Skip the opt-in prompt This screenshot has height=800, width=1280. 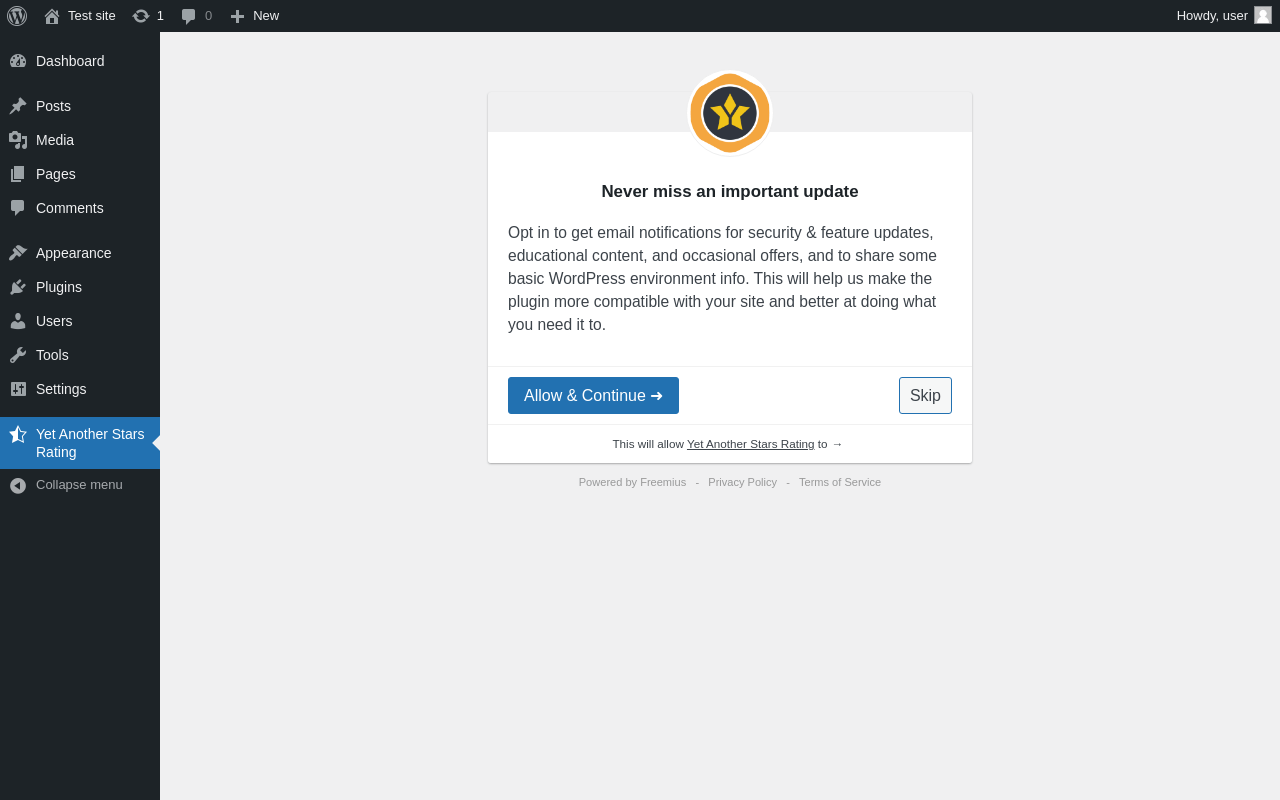[x=925, y=395]
